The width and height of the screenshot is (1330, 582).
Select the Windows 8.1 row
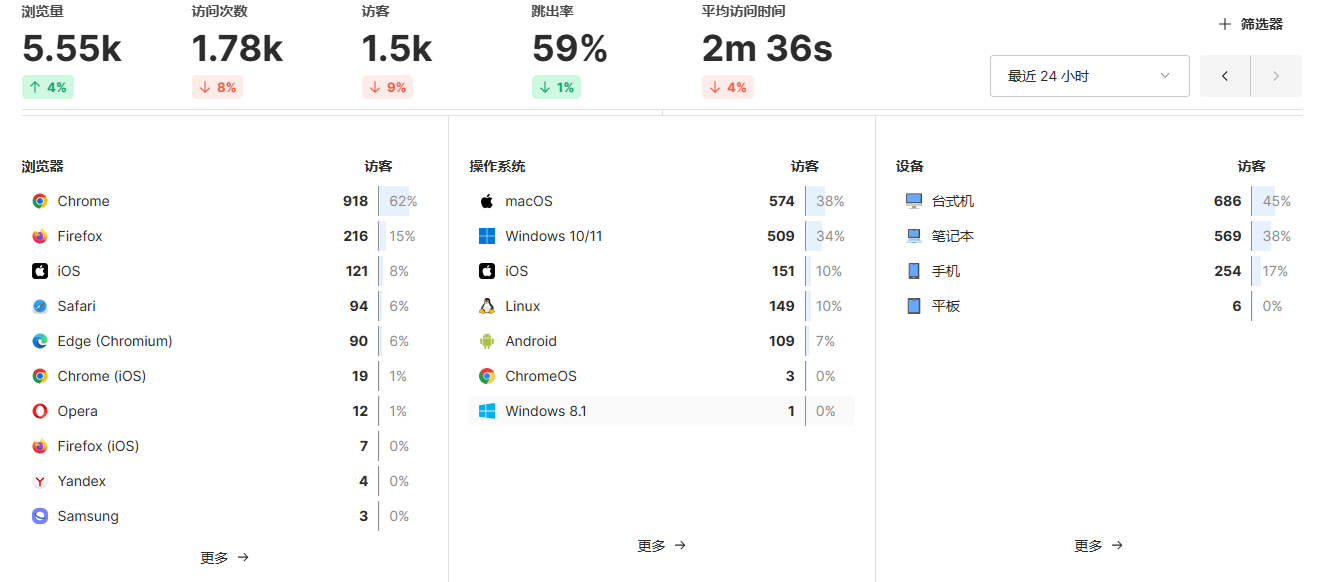click(661, 411)
